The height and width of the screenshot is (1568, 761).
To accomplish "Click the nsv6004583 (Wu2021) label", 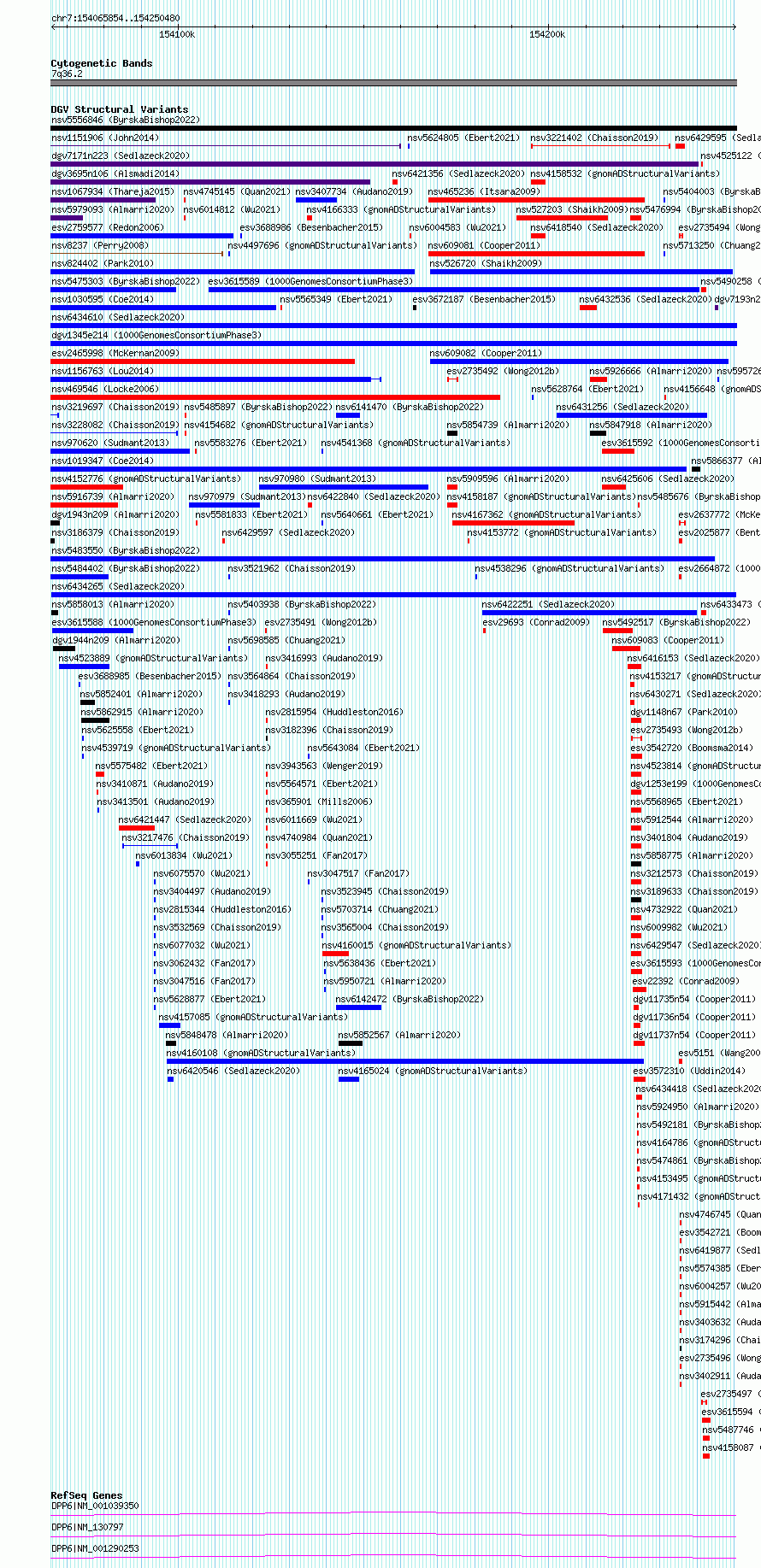I will click(x=457, y=227).
